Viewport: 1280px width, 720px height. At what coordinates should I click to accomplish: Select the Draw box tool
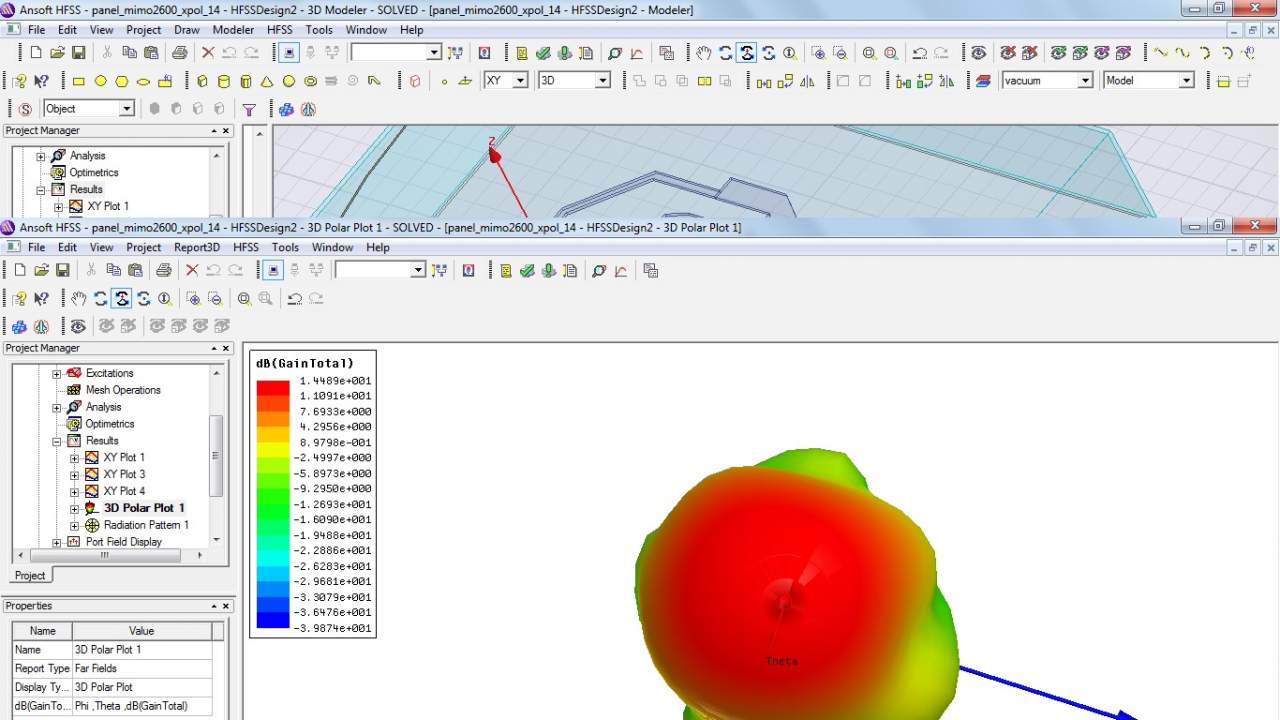pos(201,81)
